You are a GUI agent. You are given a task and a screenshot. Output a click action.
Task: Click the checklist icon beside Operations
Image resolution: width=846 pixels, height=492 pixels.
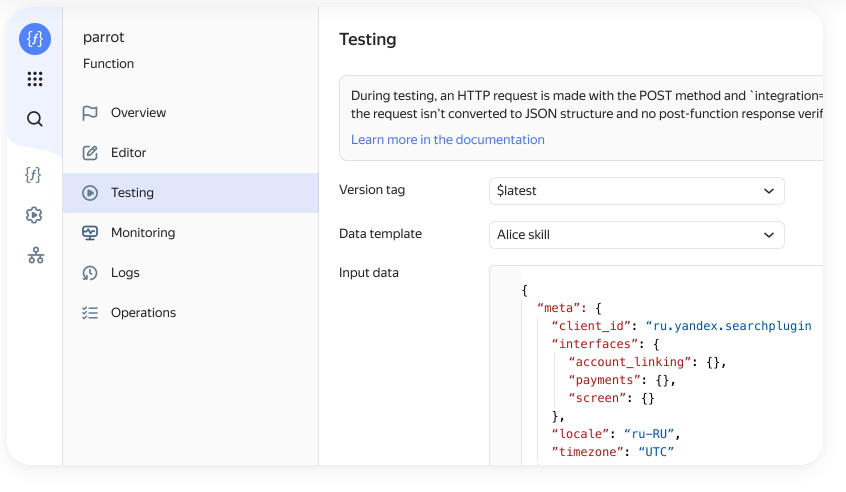click(90, 313)
